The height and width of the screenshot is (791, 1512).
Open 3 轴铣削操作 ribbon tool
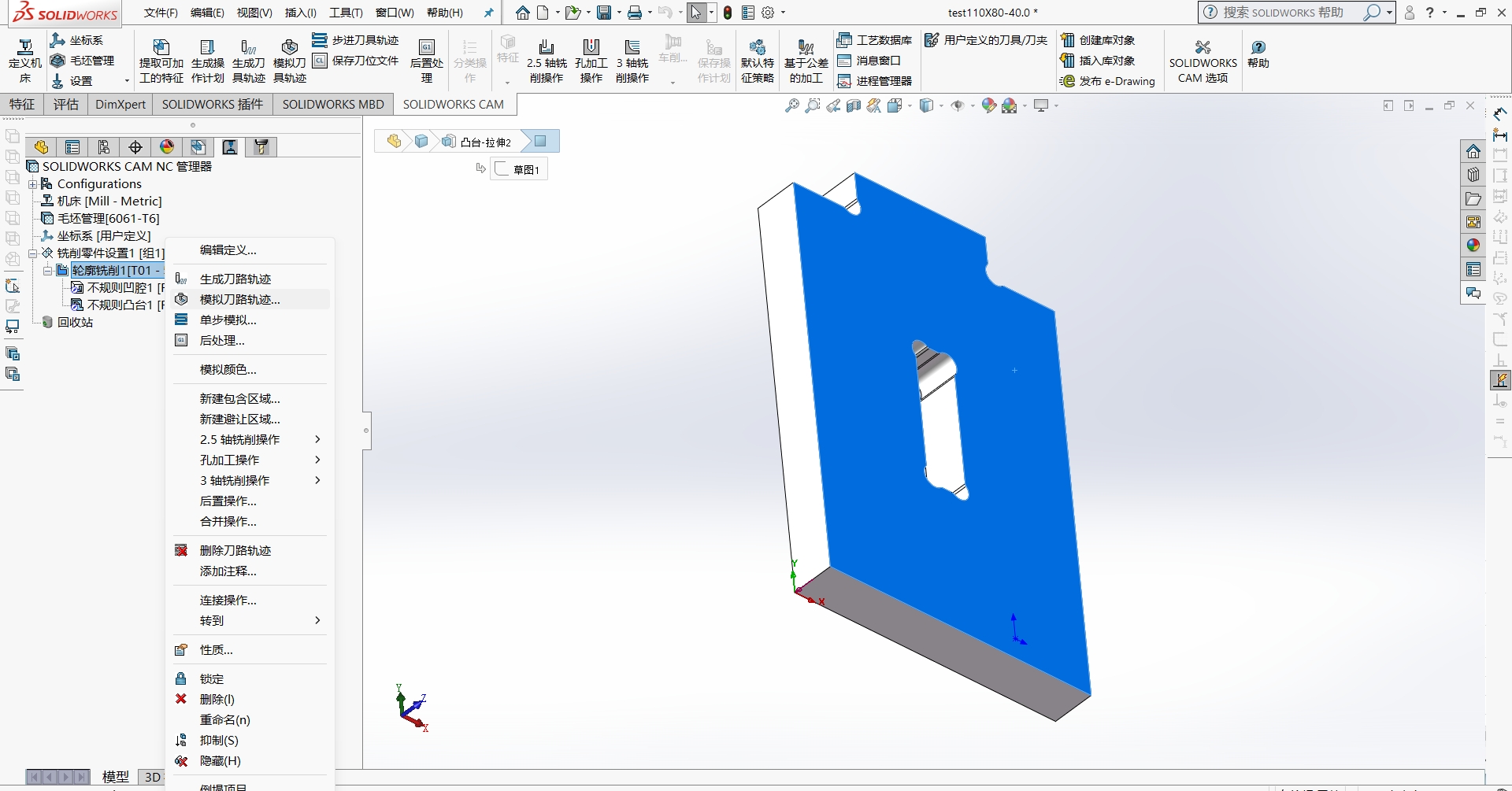[x=632, y=61]
